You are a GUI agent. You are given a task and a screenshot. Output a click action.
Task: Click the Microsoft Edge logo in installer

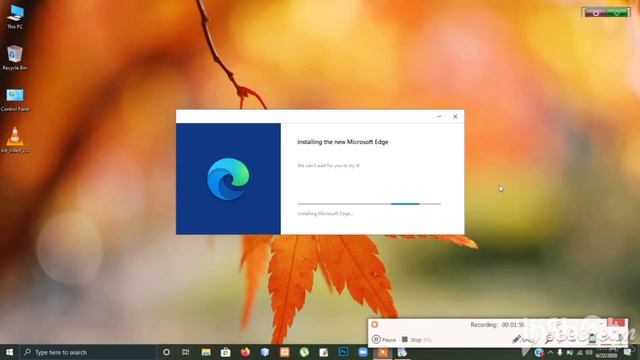click(x=228, y=179)
